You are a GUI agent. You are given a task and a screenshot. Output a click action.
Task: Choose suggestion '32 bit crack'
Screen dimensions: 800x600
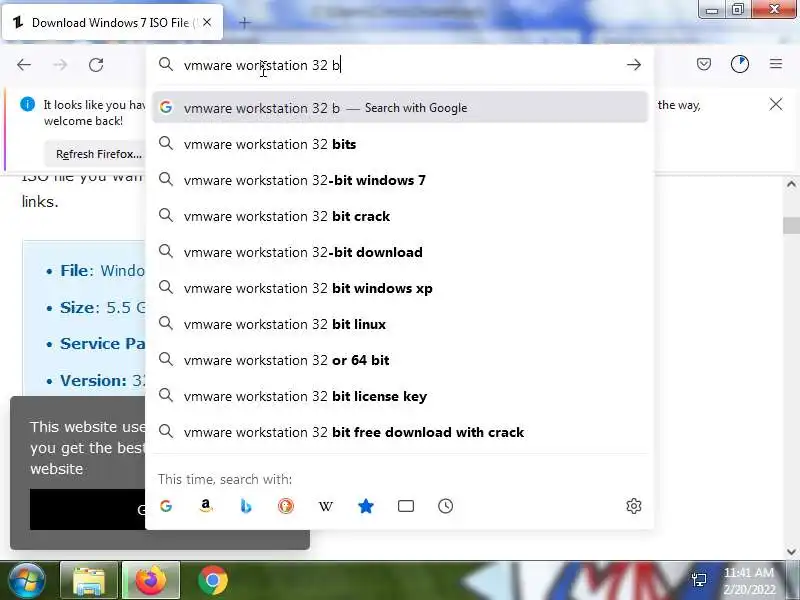pos(400,216)
